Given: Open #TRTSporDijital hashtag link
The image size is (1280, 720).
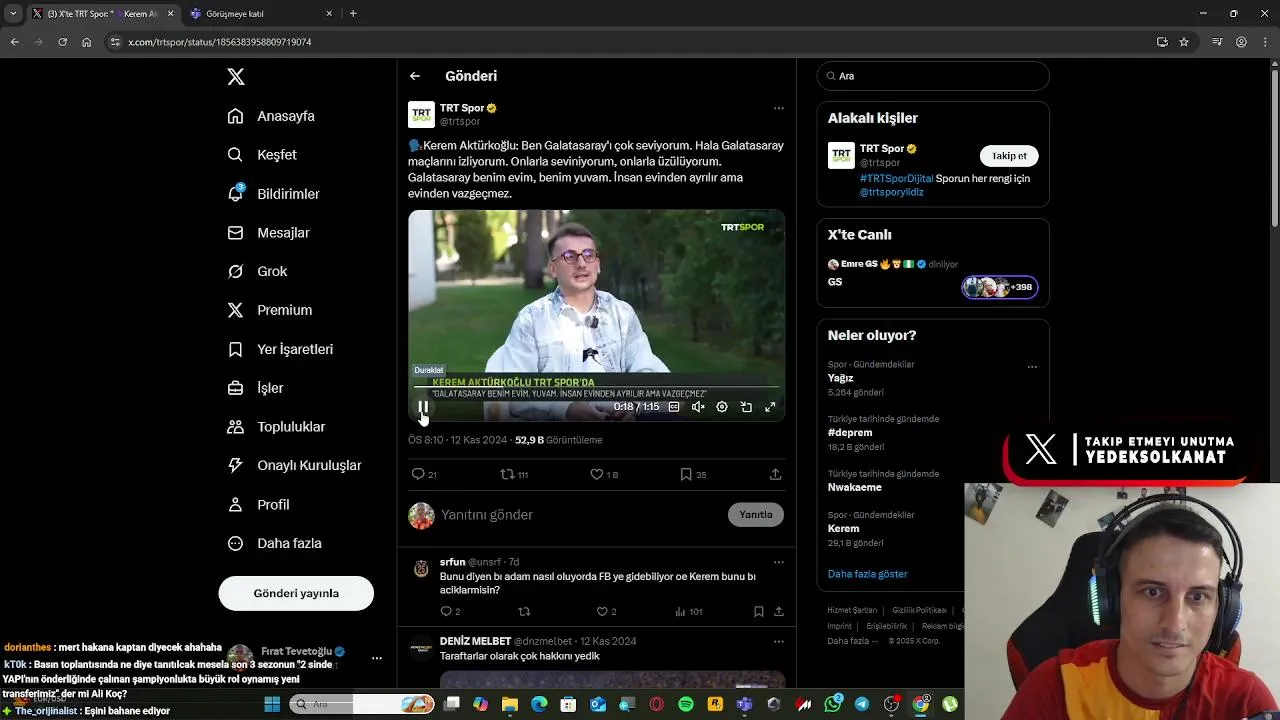Looking at the screenshot, I should coord(896,179).
